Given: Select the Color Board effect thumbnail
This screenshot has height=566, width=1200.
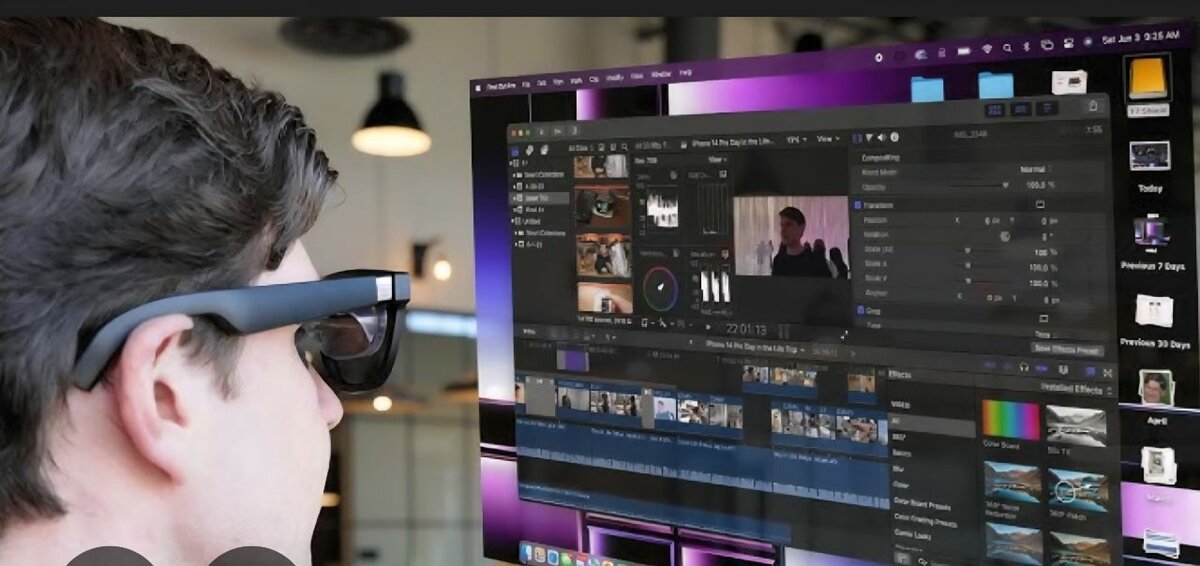Looking at the screenshot, I should pyautogui.click(x=1012, y=420).
